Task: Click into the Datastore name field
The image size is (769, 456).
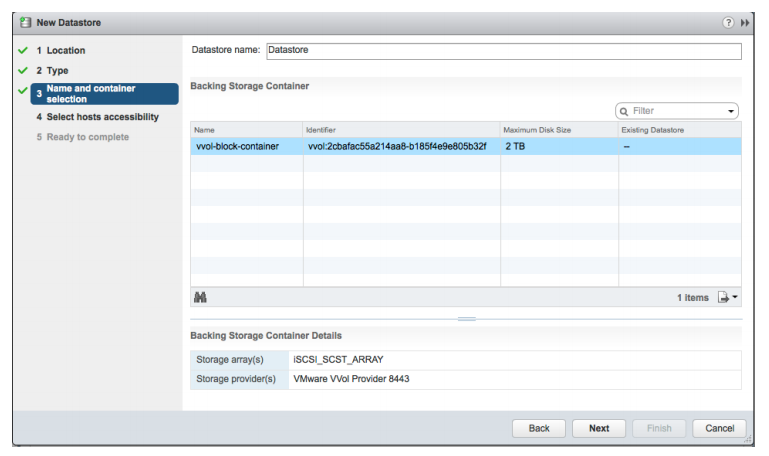Action: click(503, 51)
